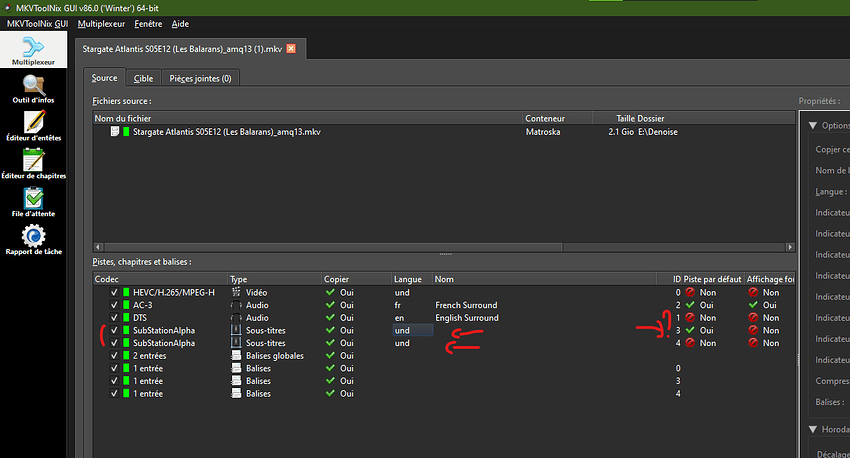
Task: Sort source files by Conteneur header
Action: (x=558, y=118)
